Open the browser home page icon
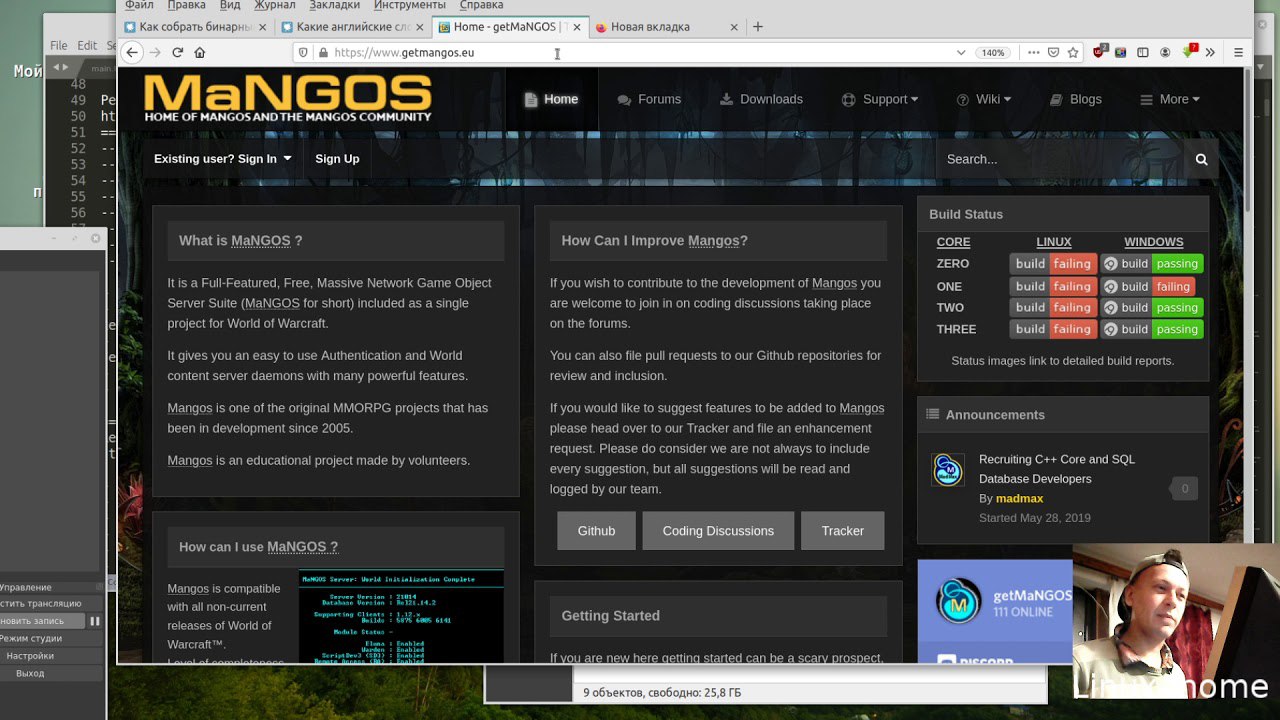Screen dimensions: 1280x720 [x=200, y=52]
